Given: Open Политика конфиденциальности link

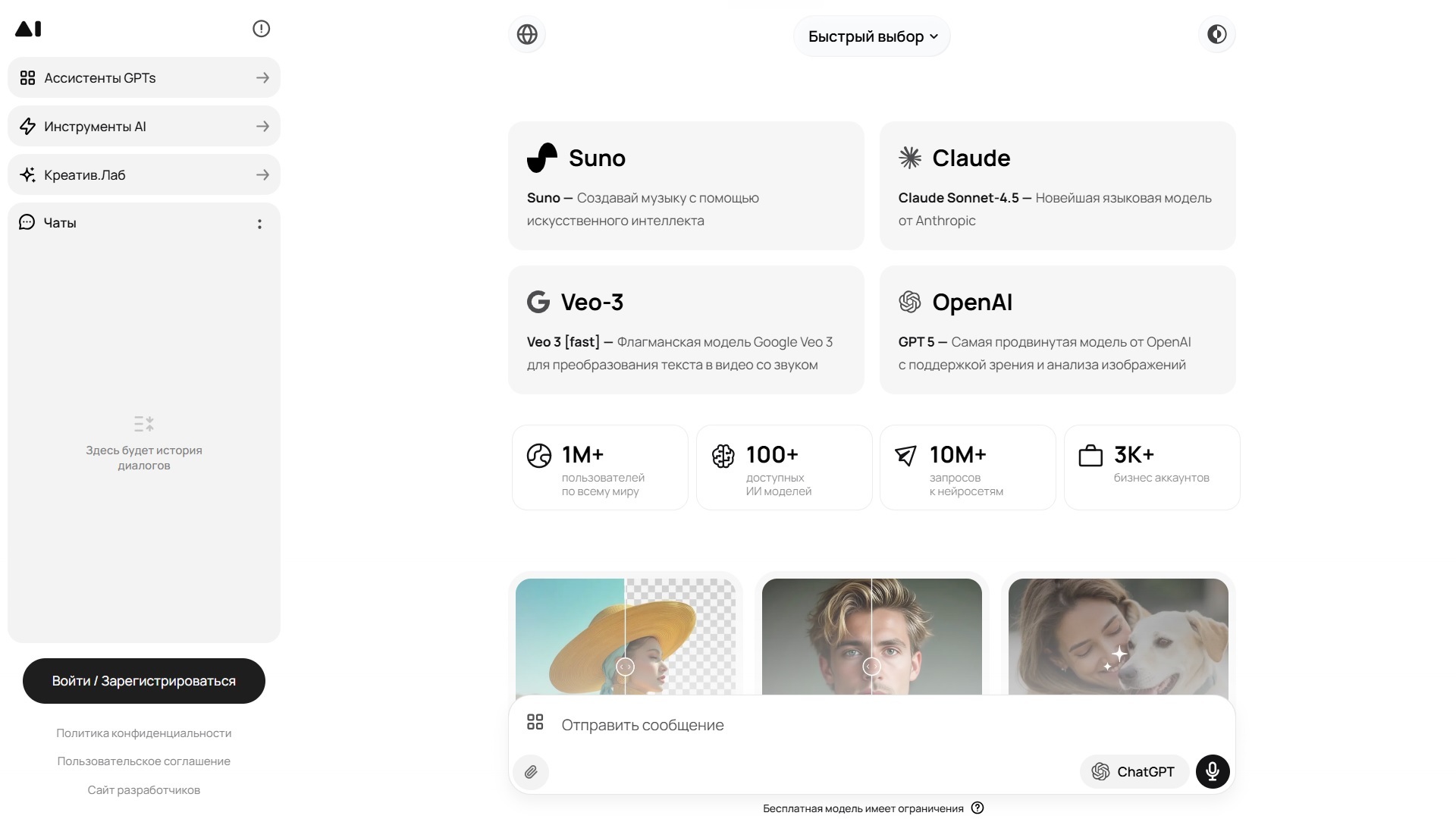Looking at the screenshot, I should point(144,733).
